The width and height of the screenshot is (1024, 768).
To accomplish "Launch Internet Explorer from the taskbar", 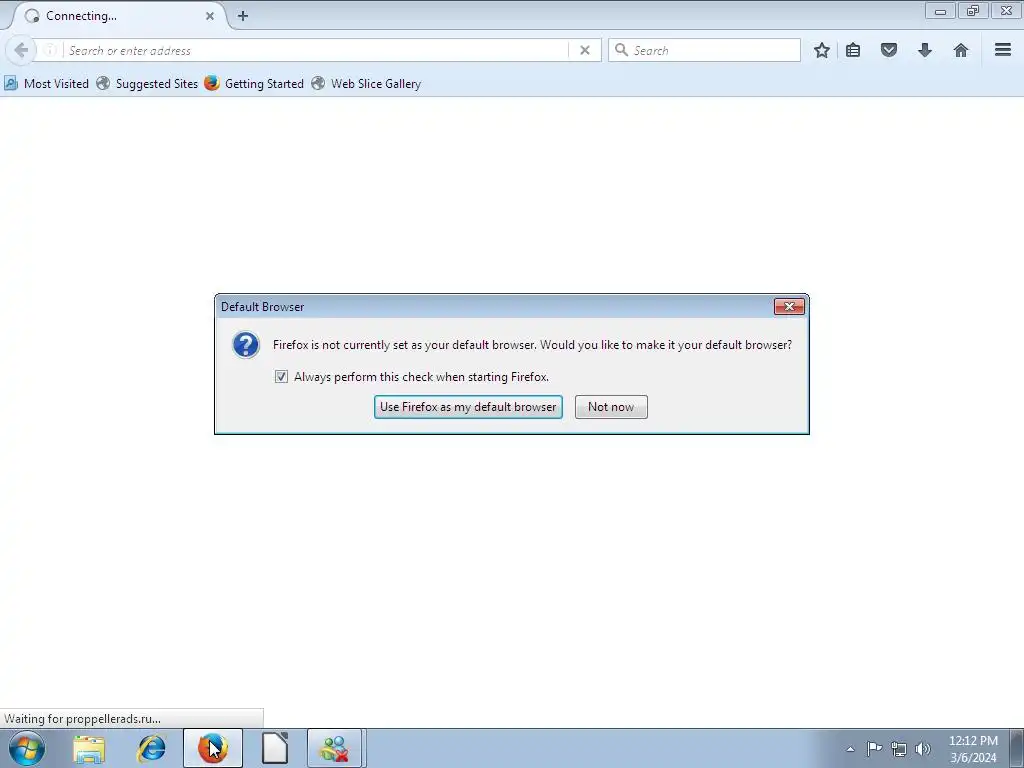I will [151, 748].
